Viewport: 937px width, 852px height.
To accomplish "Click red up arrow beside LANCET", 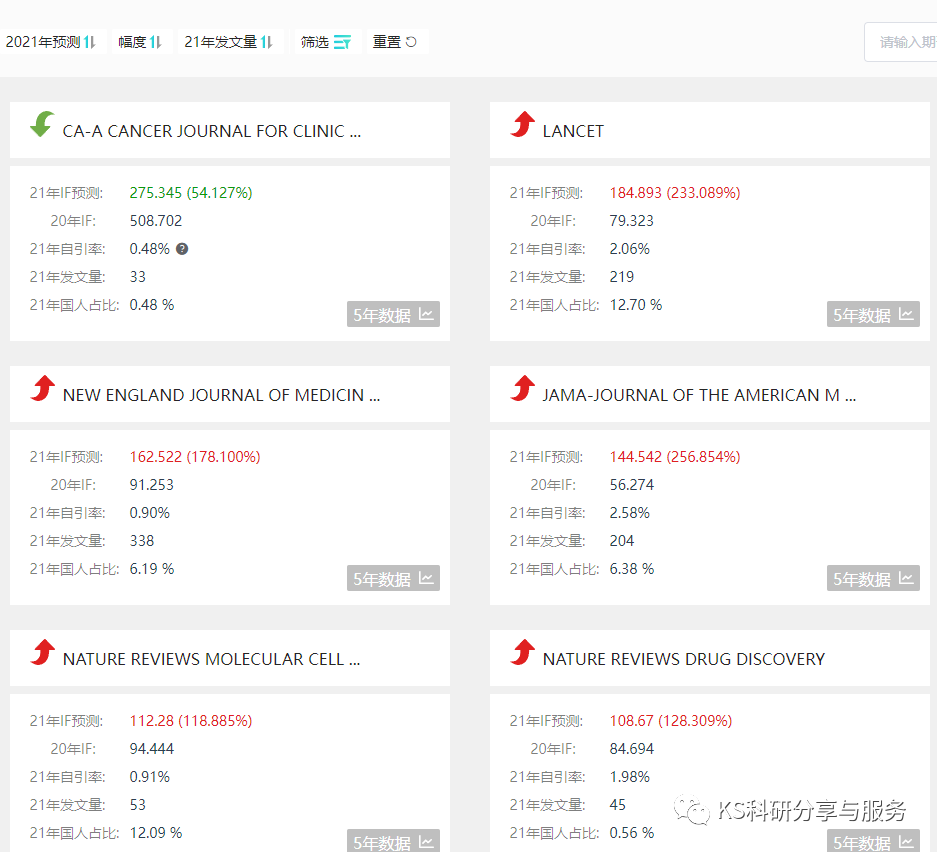I will tap(523, 124).
